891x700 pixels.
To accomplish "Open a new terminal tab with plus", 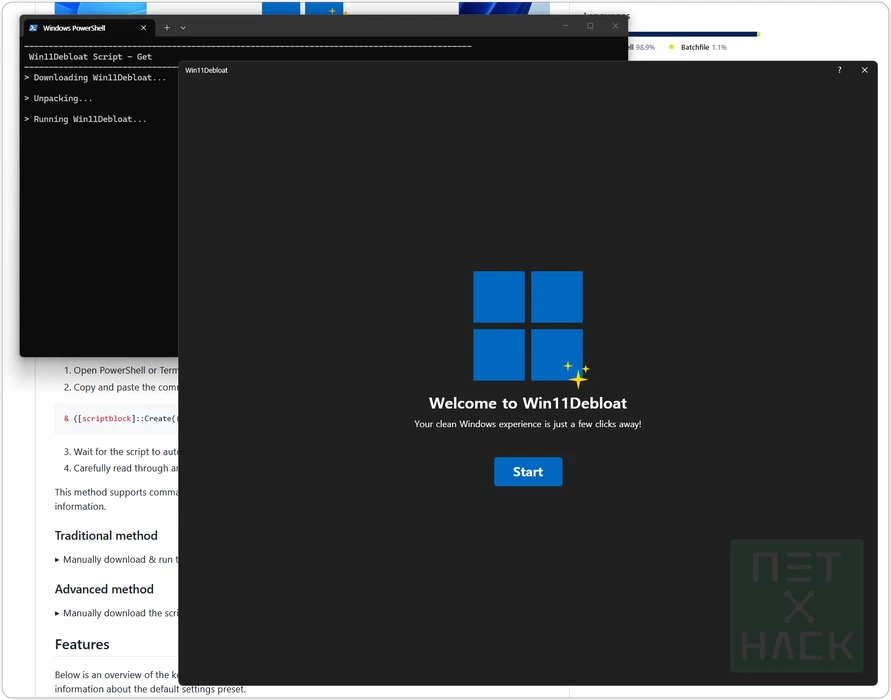I will coord(167,28).
